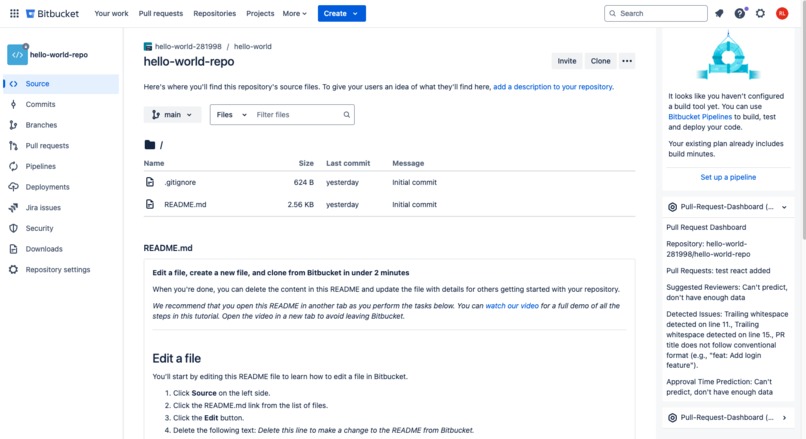The width and height of the screenshot is (806, 439).
Task: Click the watch our video link
Action: coord(512,305)
